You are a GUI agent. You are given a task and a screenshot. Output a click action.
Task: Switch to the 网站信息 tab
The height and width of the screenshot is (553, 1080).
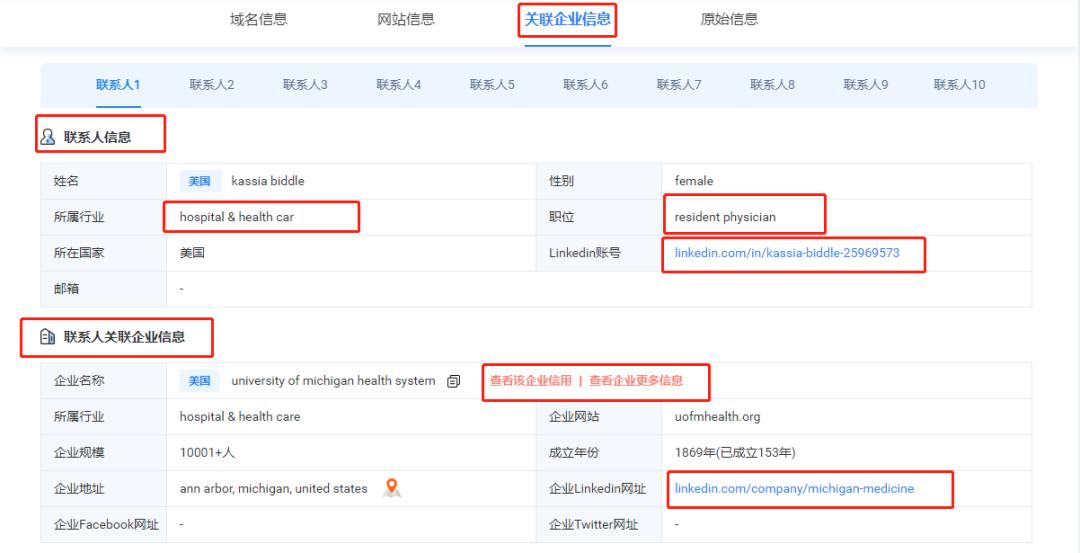click(x=406, y=19)
